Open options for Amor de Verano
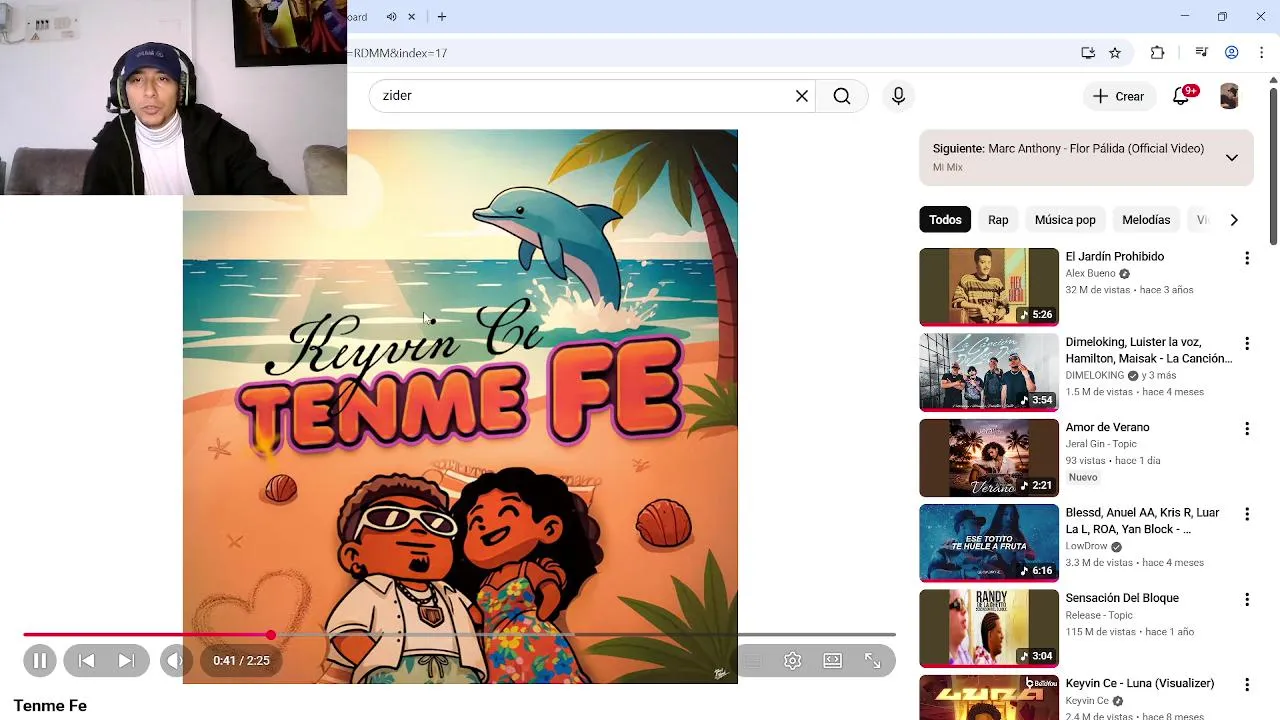1280x720 pixels. (1246, 429)
